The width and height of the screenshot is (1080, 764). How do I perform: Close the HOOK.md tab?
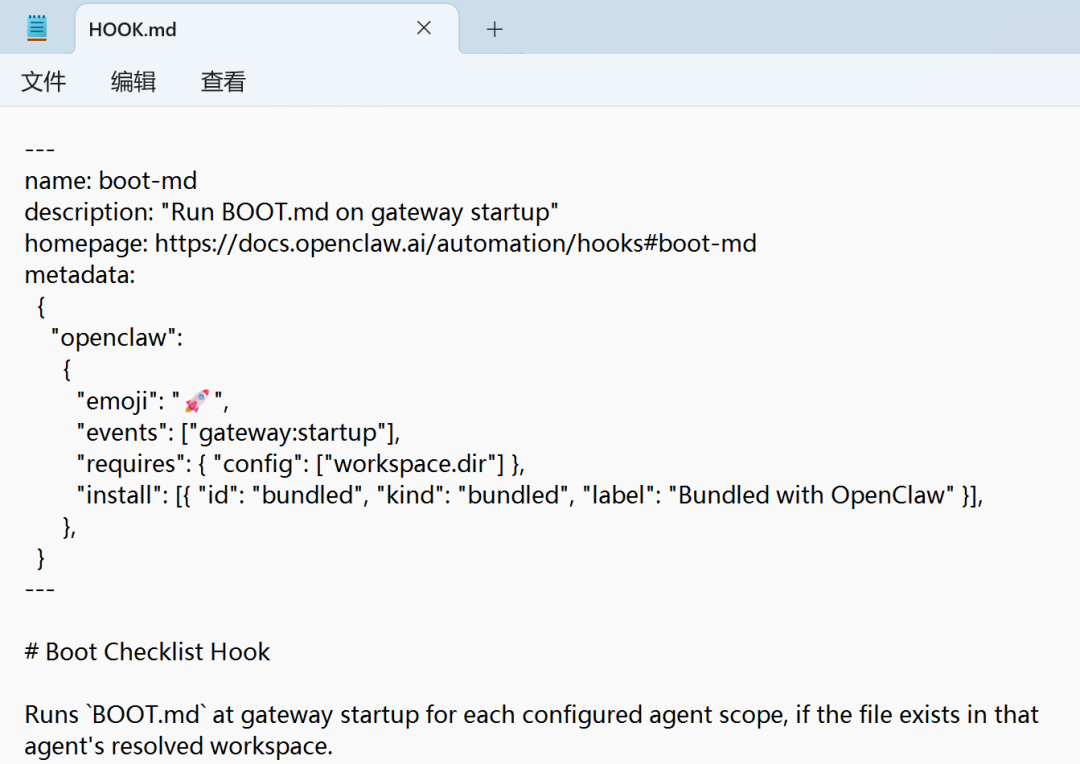[x=424, y=28]
